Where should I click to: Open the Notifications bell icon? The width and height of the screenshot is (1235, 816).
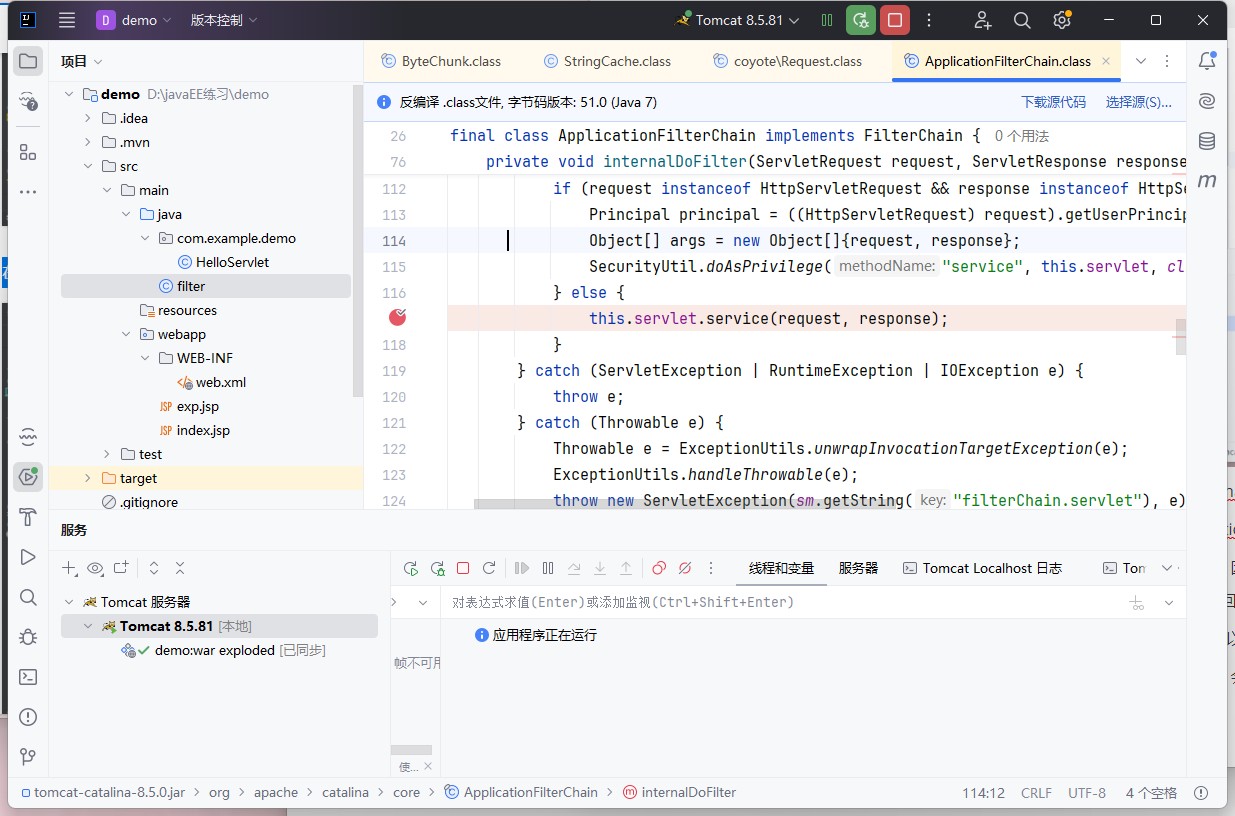(x=1207, y=62)
